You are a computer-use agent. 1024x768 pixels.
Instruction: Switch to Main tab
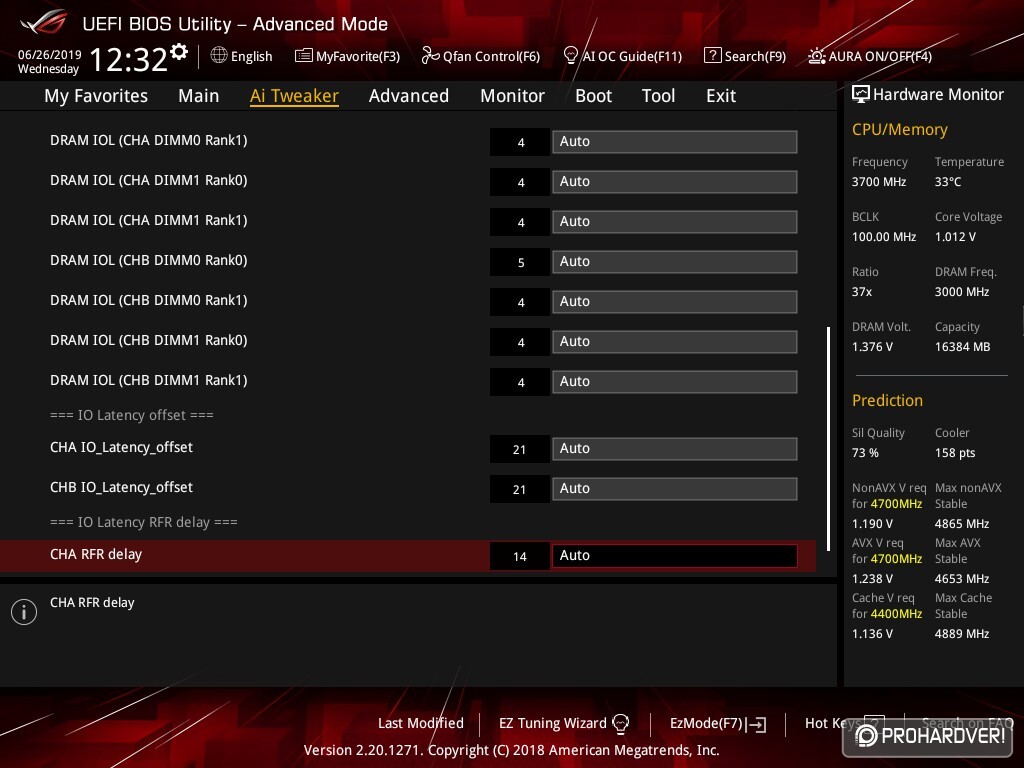click(199, 96)
